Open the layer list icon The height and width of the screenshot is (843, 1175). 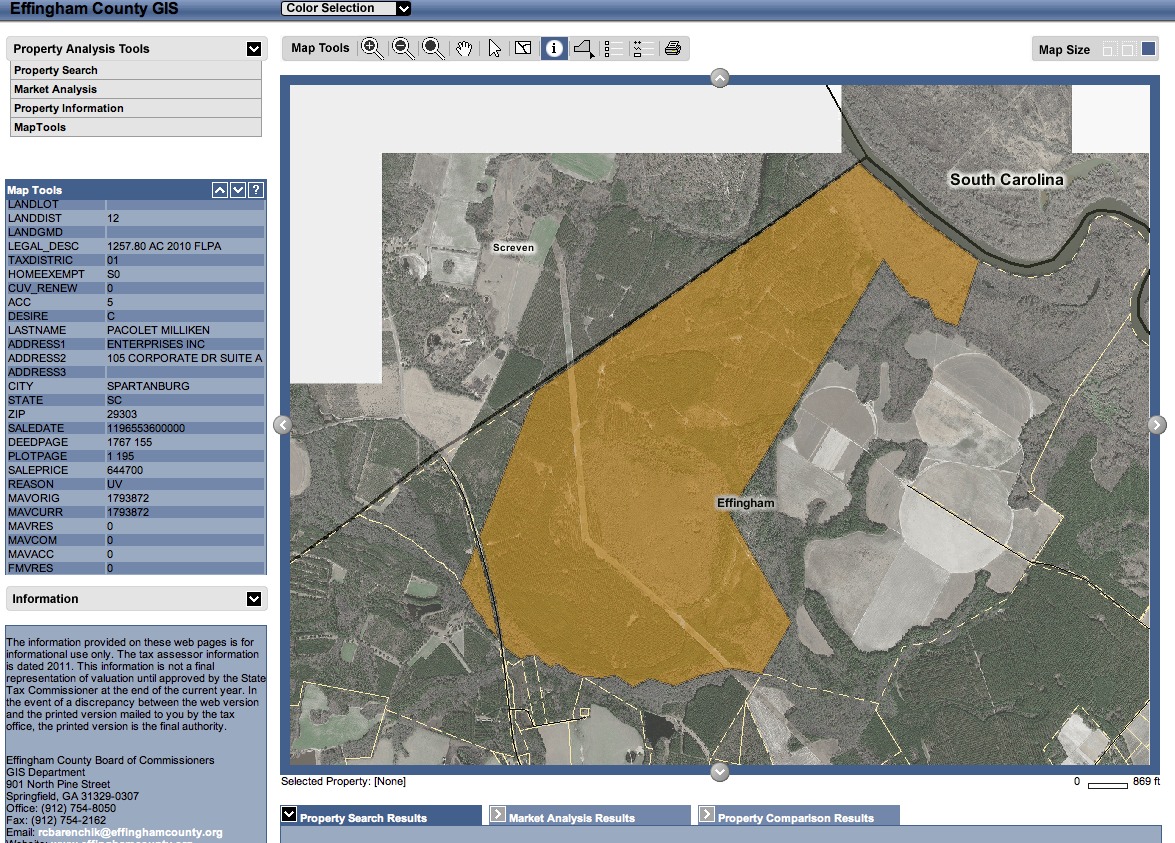[613, 49]
